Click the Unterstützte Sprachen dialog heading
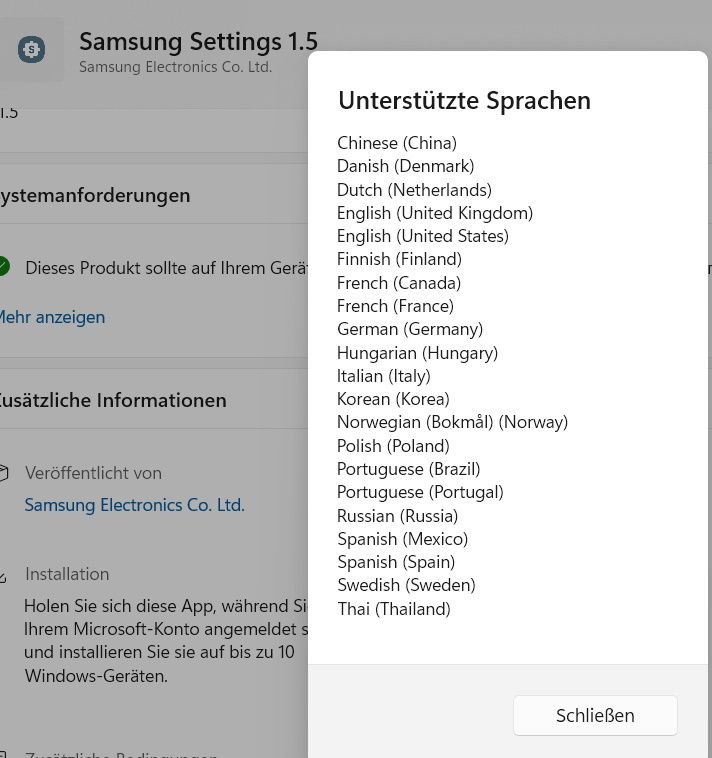This screenshot has height=758, width=712. tap(464, 101)
